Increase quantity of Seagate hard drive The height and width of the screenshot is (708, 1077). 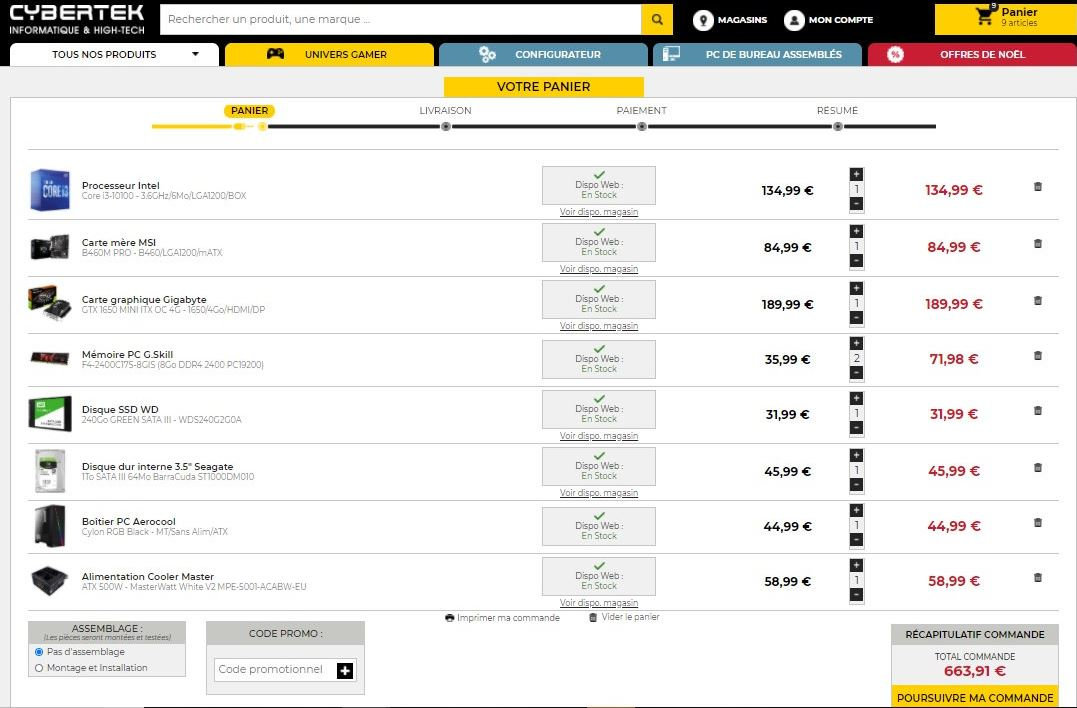pyautogui.click(x=856, y=455)
